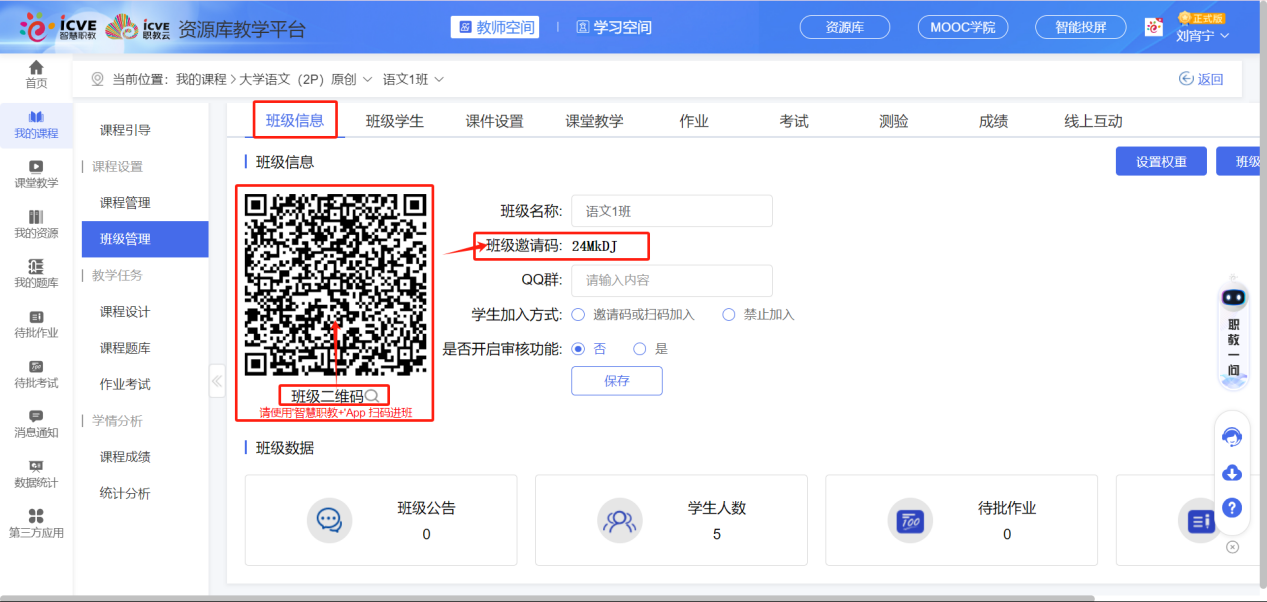The width and height of the screenshot is (1267, 602).
Task: Click the QQ群 input field
Action: 670,281
